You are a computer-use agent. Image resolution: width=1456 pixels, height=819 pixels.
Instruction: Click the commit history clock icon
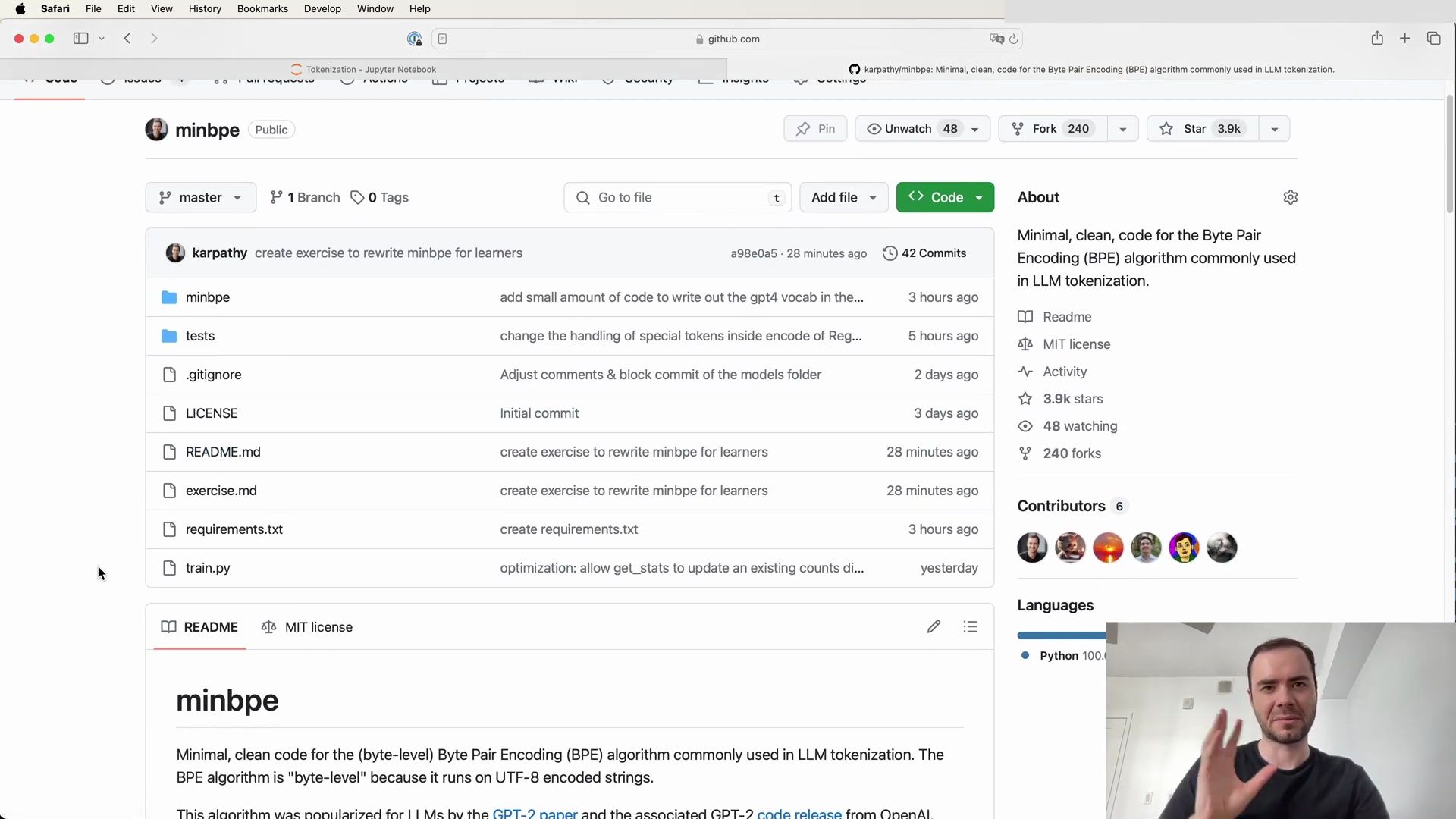pos(890,253)
